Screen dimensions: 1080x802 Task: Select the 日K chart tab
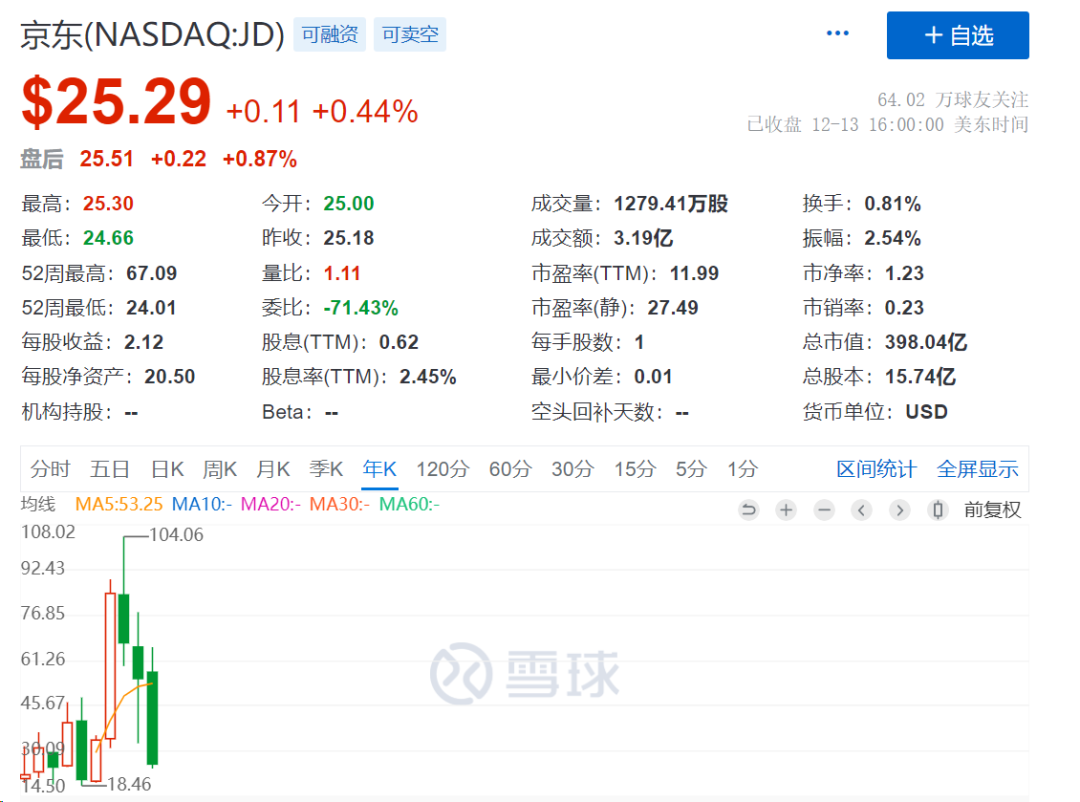(167, 469)
